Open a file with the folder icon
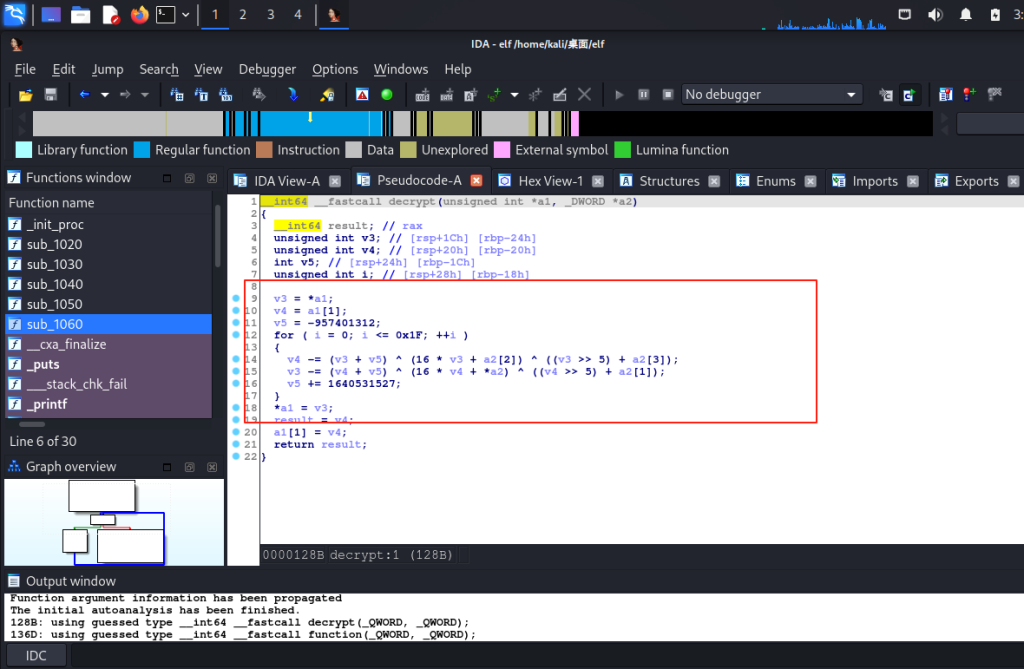The height and width of the screenshot is (669, 1024). pos(25,95)
